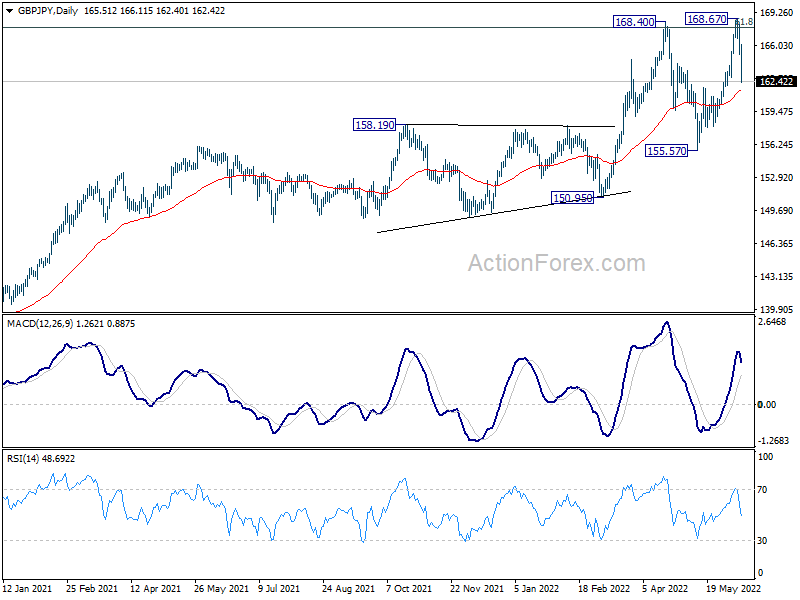Click the 5 Apr 2022 date marker
This screenshot has height=600, width=800.
(x=665, y=588)
